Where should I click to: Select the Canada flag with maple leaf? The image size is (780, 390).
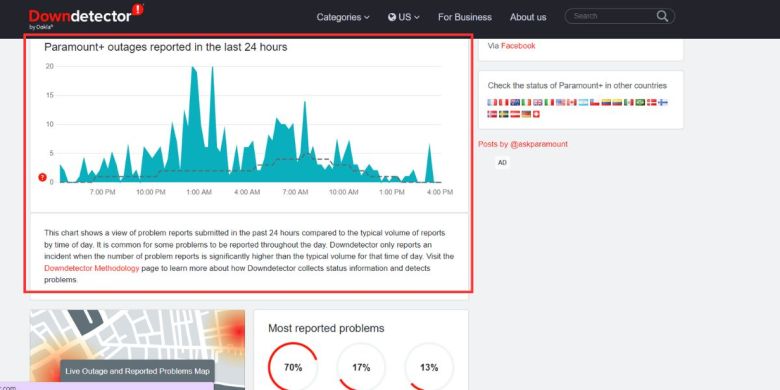(x=572, y=102)
